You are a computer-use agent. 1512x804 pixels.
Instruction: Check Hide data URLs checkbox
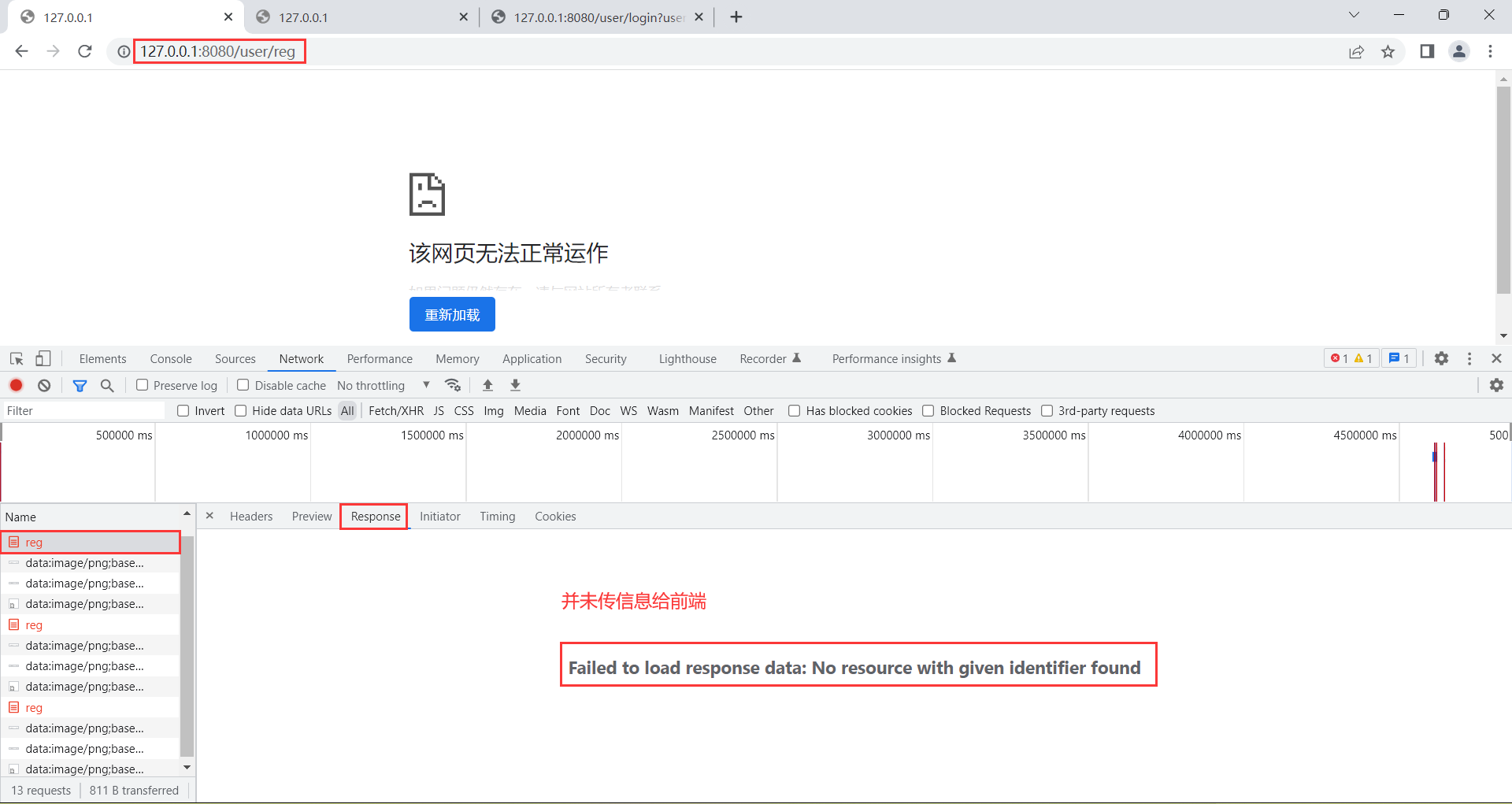(x=241, y=411)
